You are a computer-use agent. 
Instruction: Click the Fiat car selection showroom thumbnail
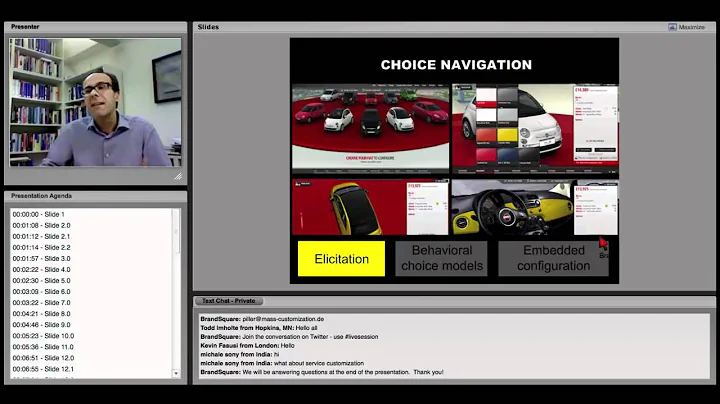pos(371,128)
